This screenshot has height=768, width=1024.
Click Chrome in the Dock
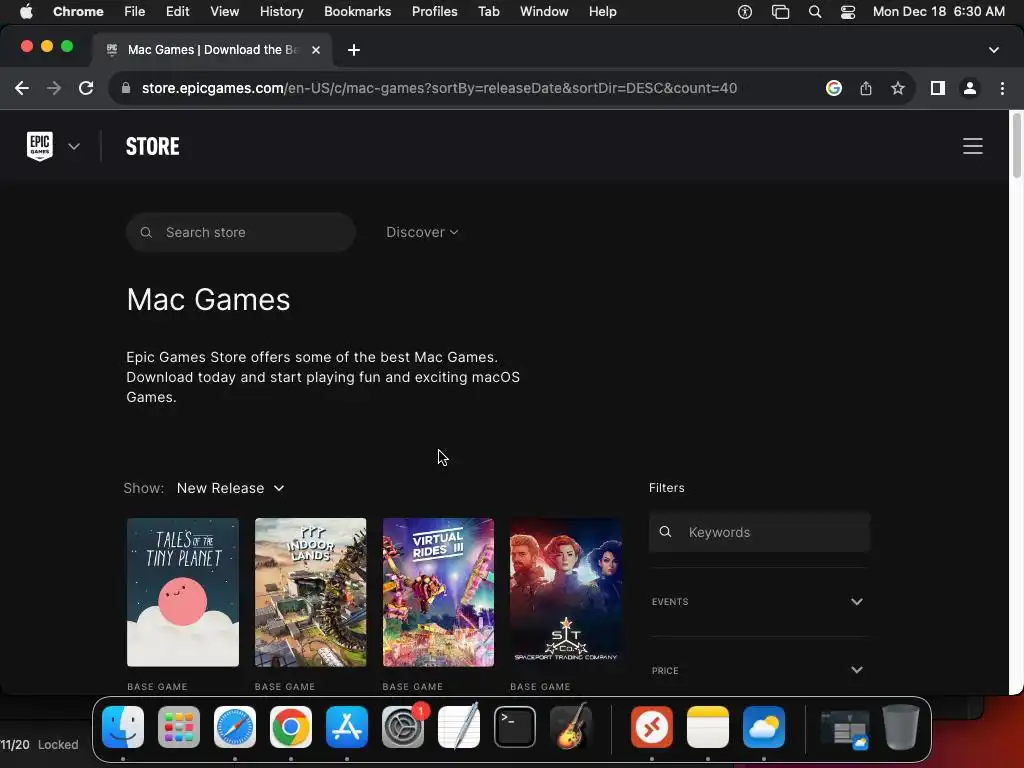pos(291,727)
